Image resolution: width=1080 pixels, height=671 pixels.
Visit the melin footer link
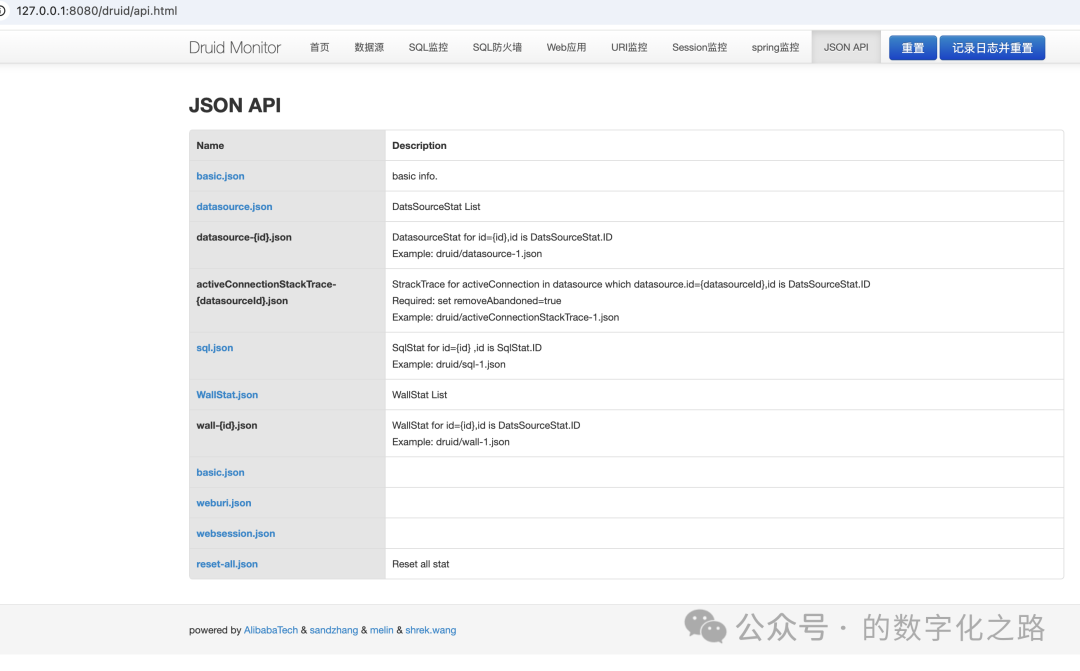pos(382,630)
